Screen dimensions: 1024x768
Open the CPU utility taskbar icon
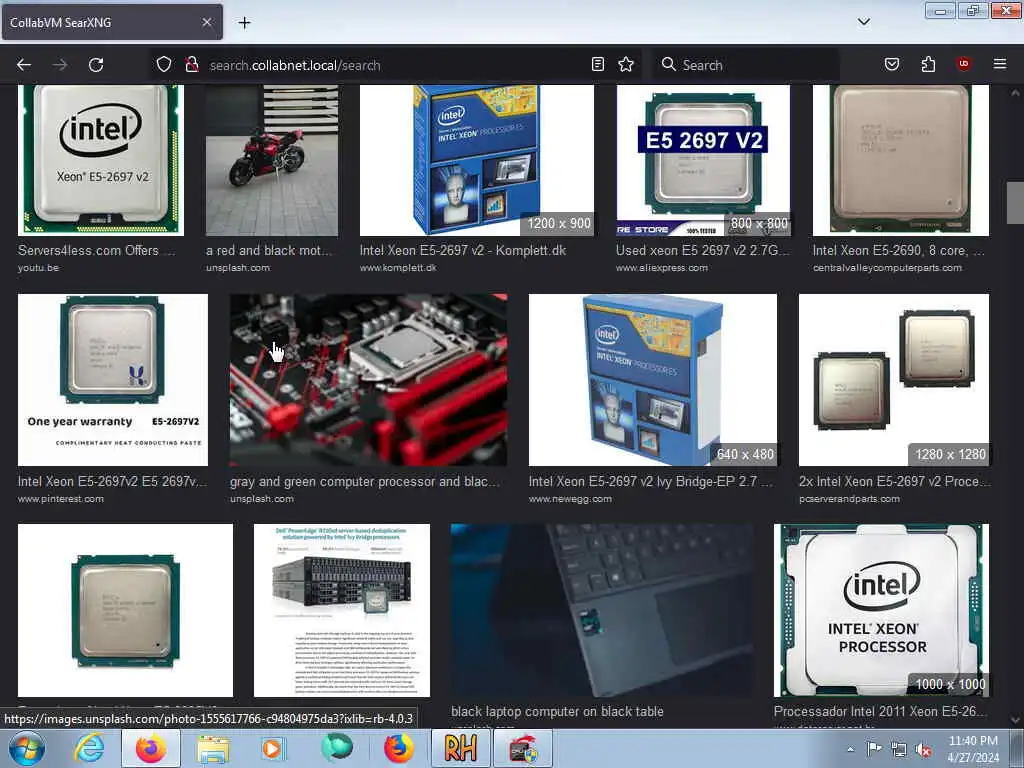click(x=523, y=748)
